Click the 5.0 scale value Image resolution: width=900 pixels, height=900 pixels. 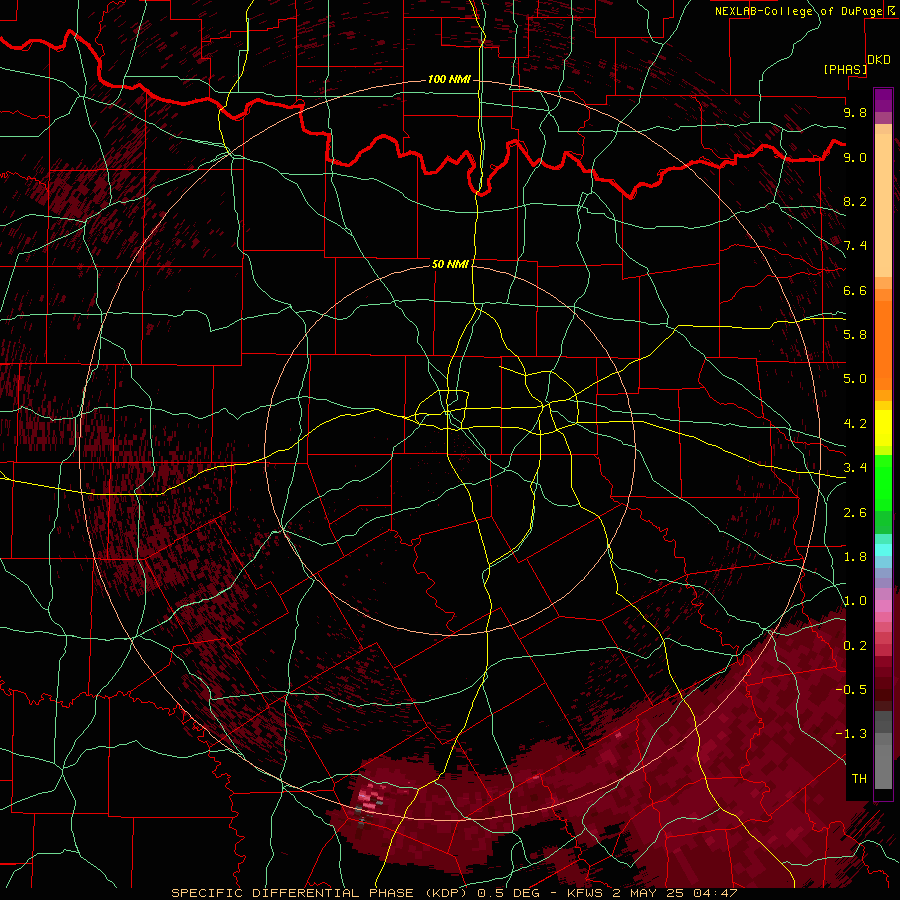point(855,379)
